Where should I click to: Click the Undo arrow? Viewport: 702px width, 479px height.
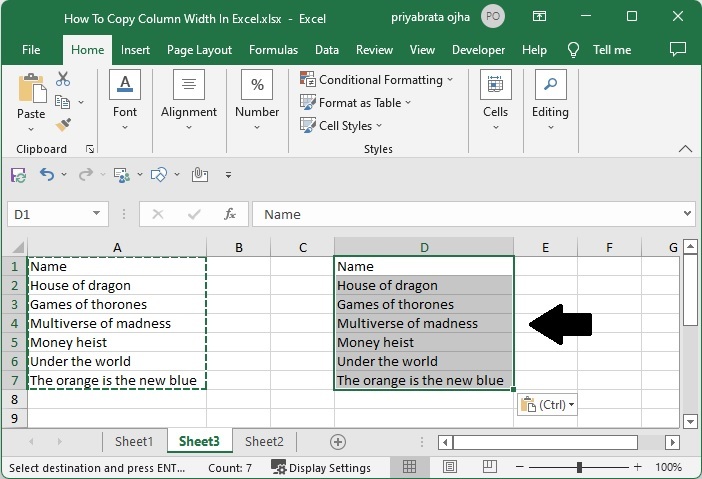click(47, 175)
